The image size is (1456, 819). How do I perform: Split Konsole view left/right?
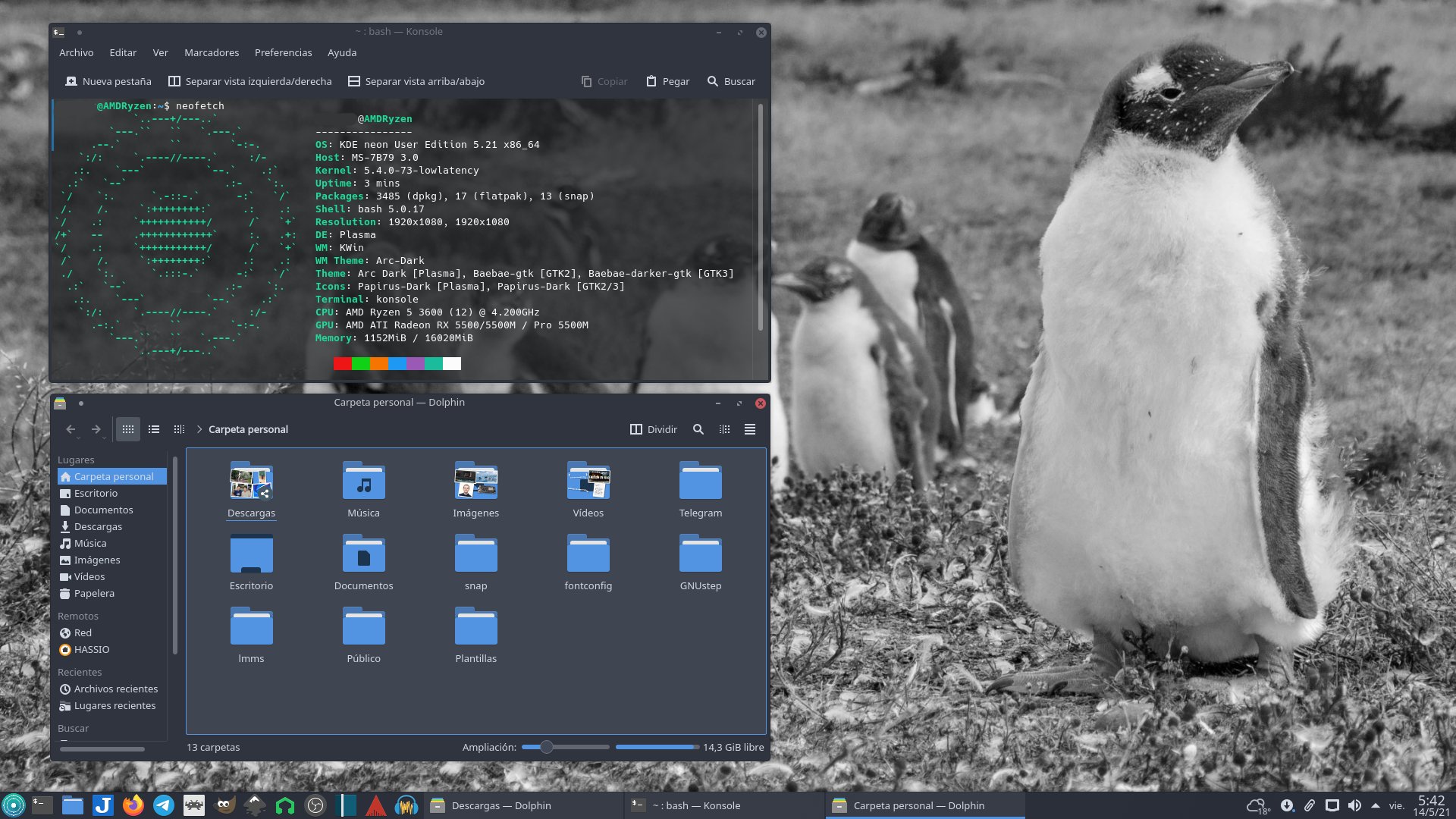pyautogui.click(x=249, y=81)
